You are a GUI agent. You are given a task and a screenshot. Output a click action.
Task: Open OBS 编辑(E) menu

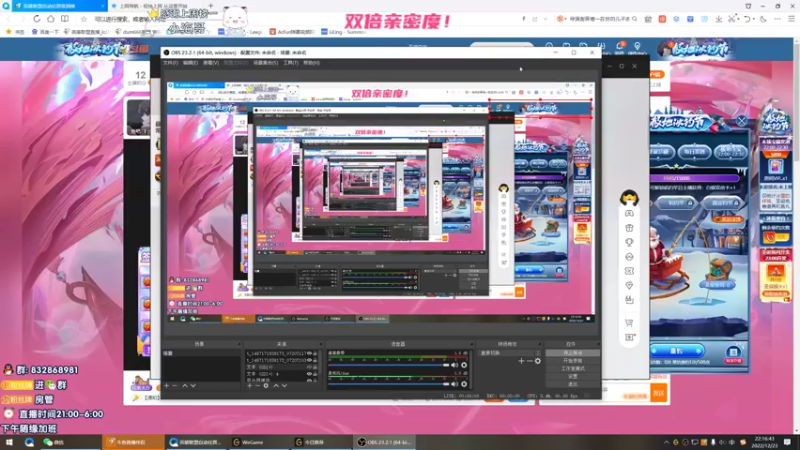(x=190, y=63)
